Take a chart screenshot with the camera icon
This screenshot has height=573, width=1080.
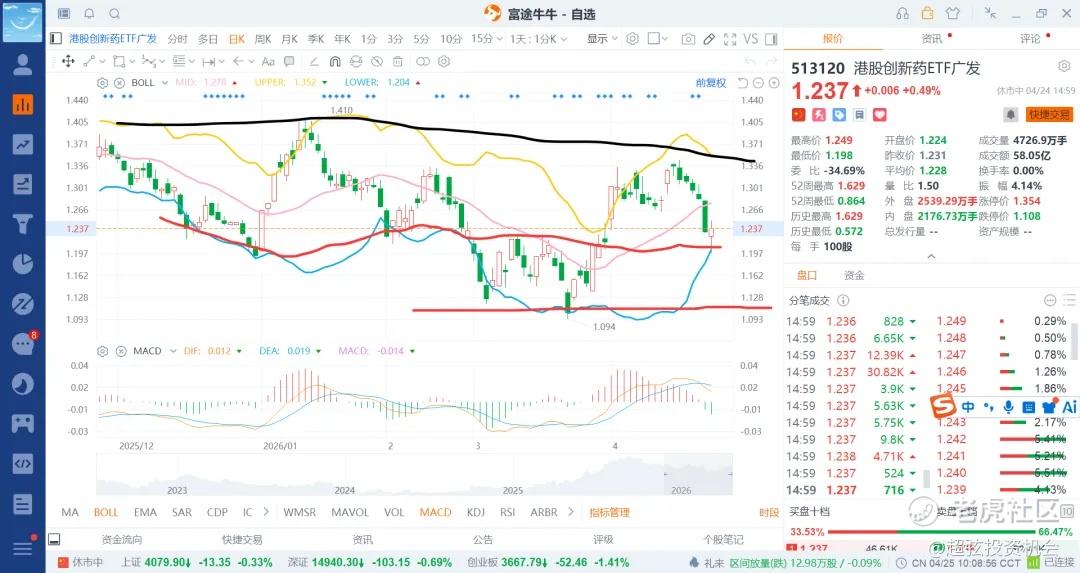click(x=687, y=39)
